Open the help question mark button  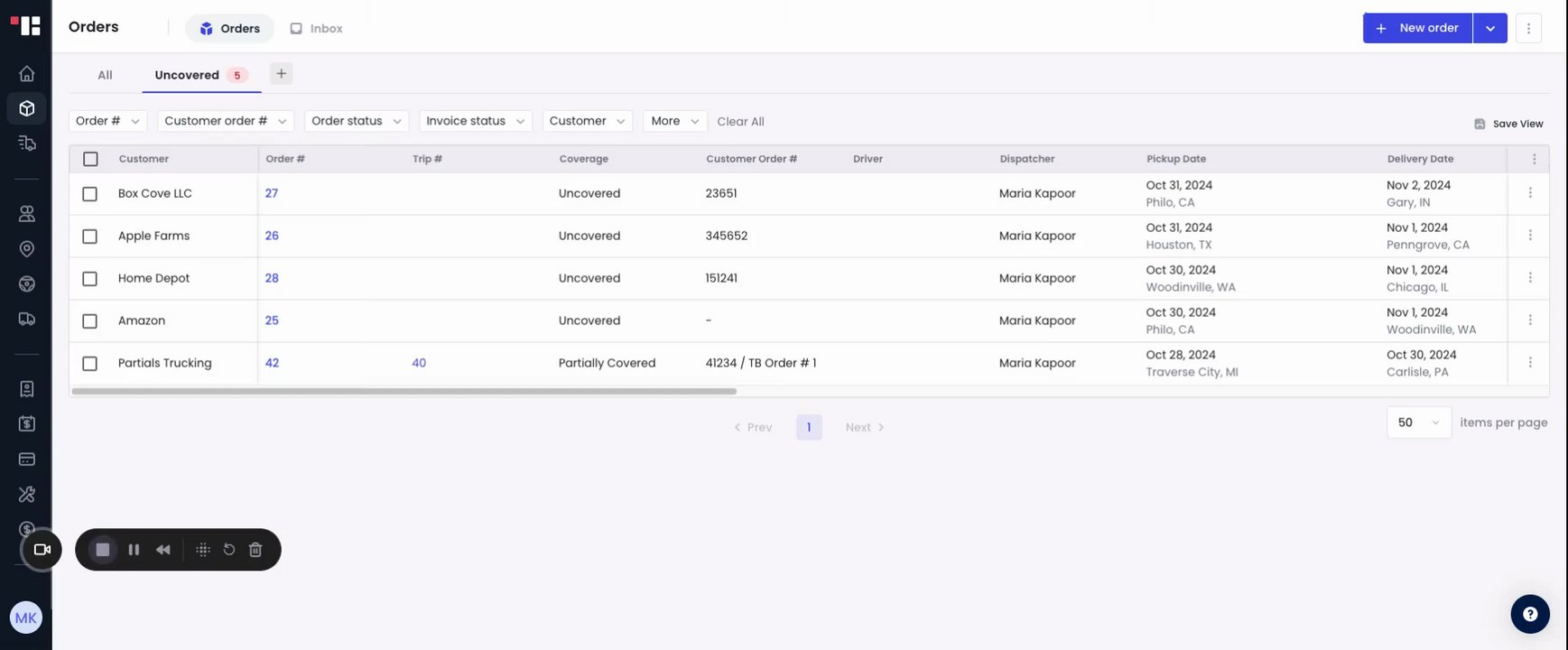tap(1530, 614)
